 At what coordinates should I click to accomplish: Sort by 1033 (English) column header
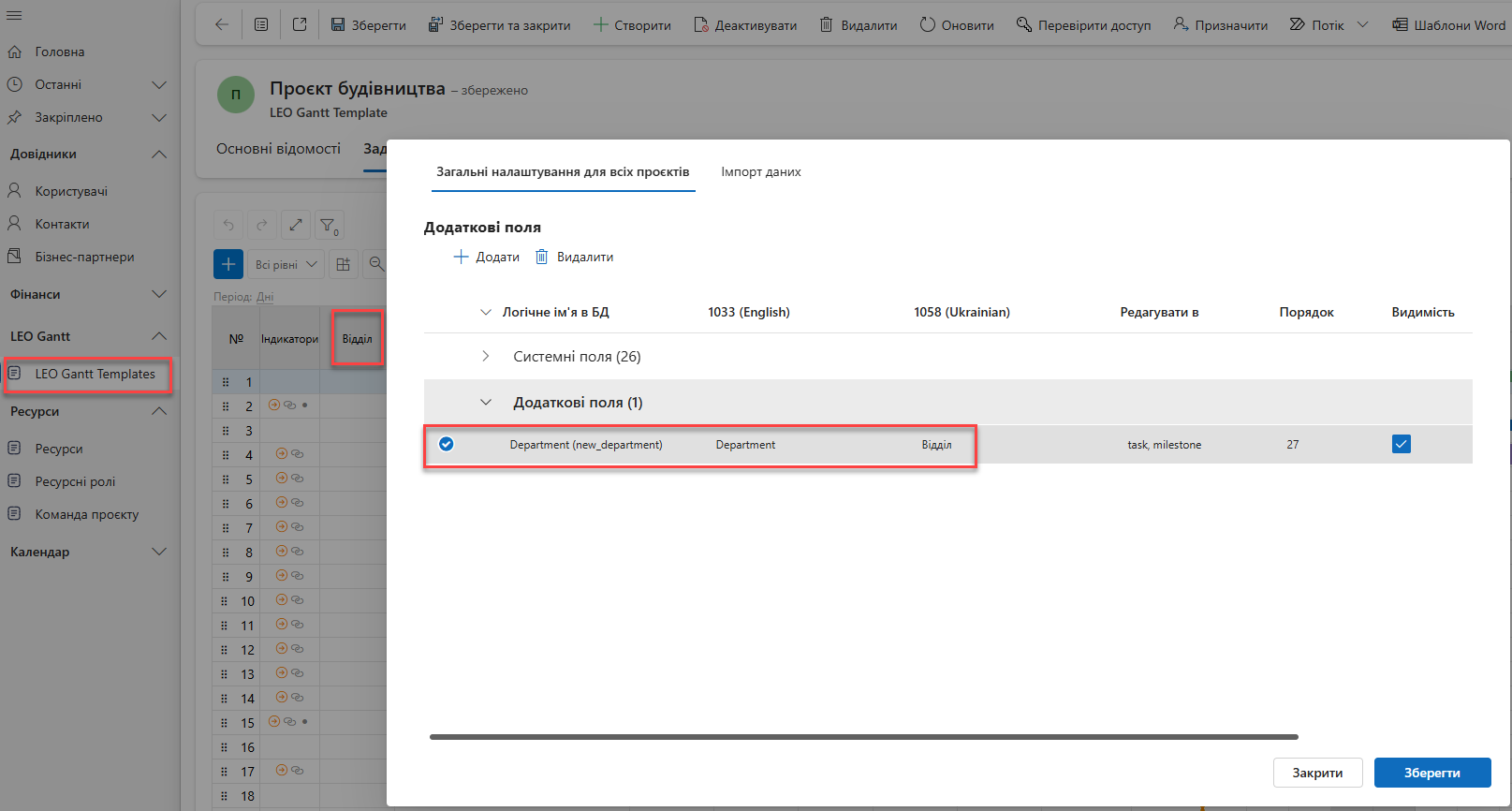(749, 312)
